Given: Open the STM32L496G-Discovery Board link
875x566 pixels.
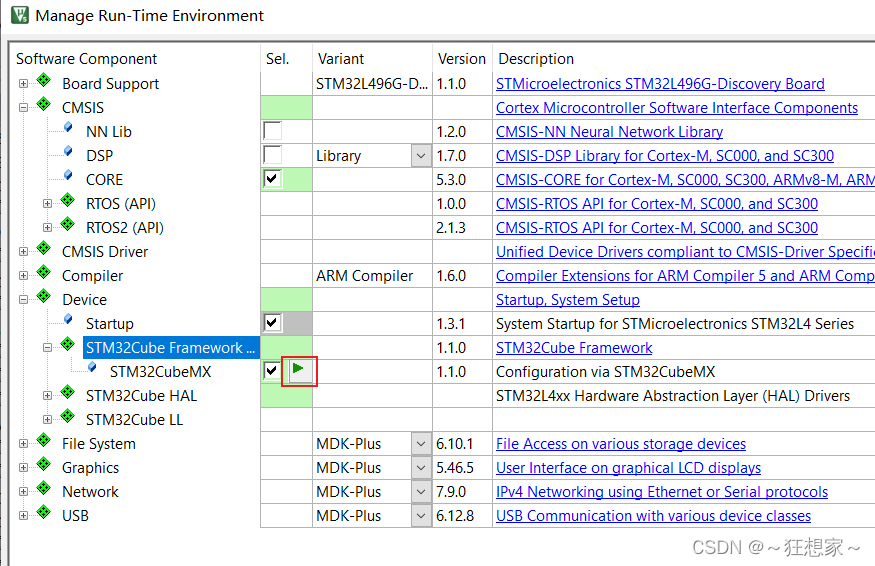Looking at the screenshot, I should 660,84.
